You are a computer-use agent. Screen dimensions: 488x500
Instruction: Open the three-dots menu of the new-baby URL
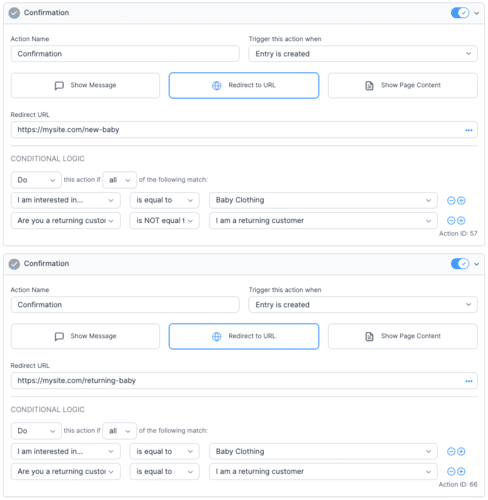(x=469, y=130)
